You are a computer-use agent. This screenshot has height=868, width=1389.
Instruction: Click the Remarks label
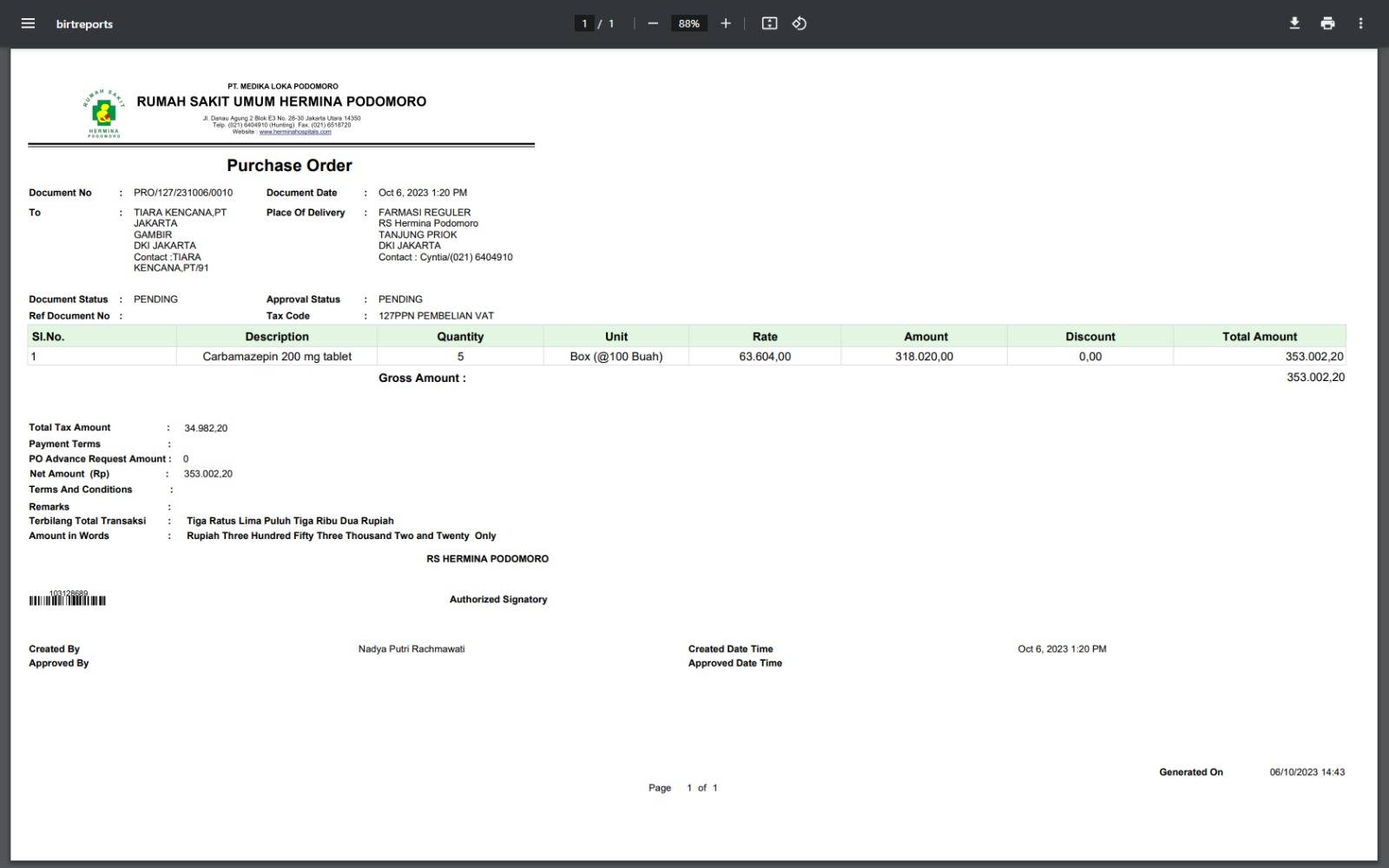49,507
